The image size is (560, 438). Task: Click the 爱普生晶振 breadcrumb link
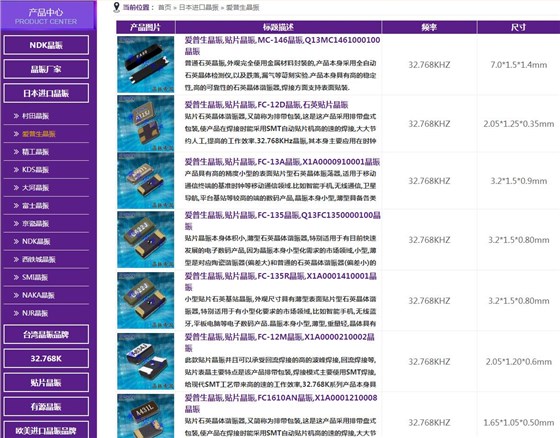pyautogui.click(x=242, y=7)
